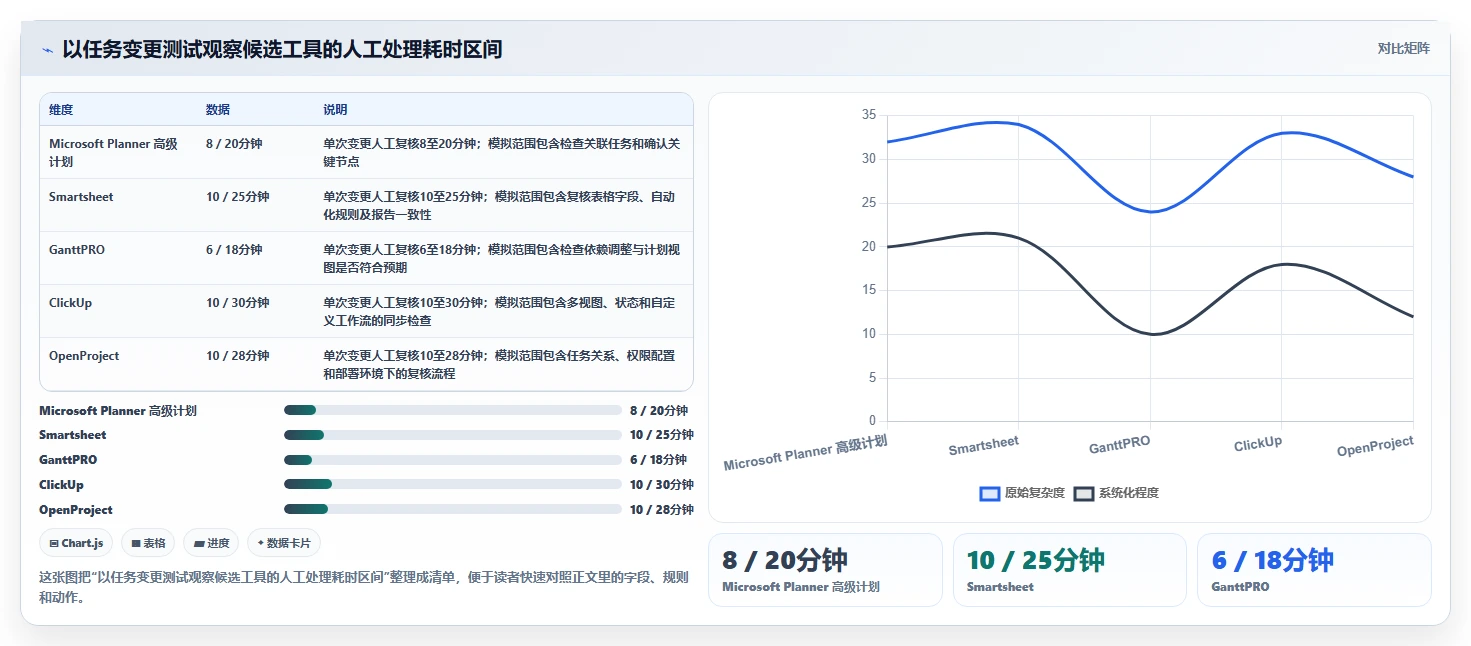Select the 数据卡片 chip
The image size is (1471, 646).
(284, 543)
